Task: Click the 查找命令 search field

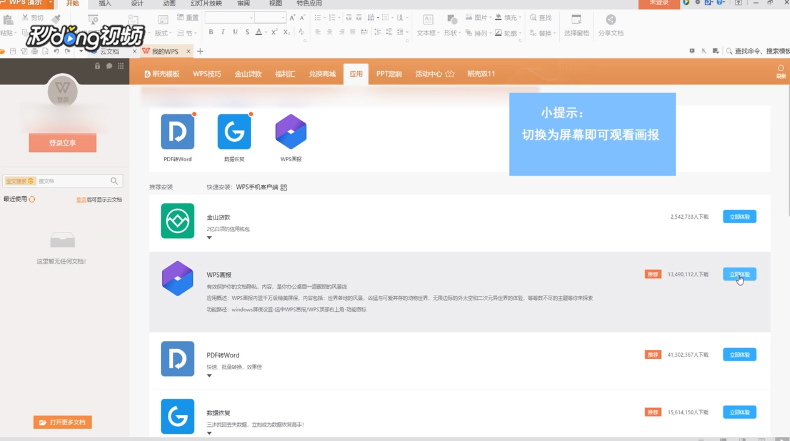Action: pos(758,51)
